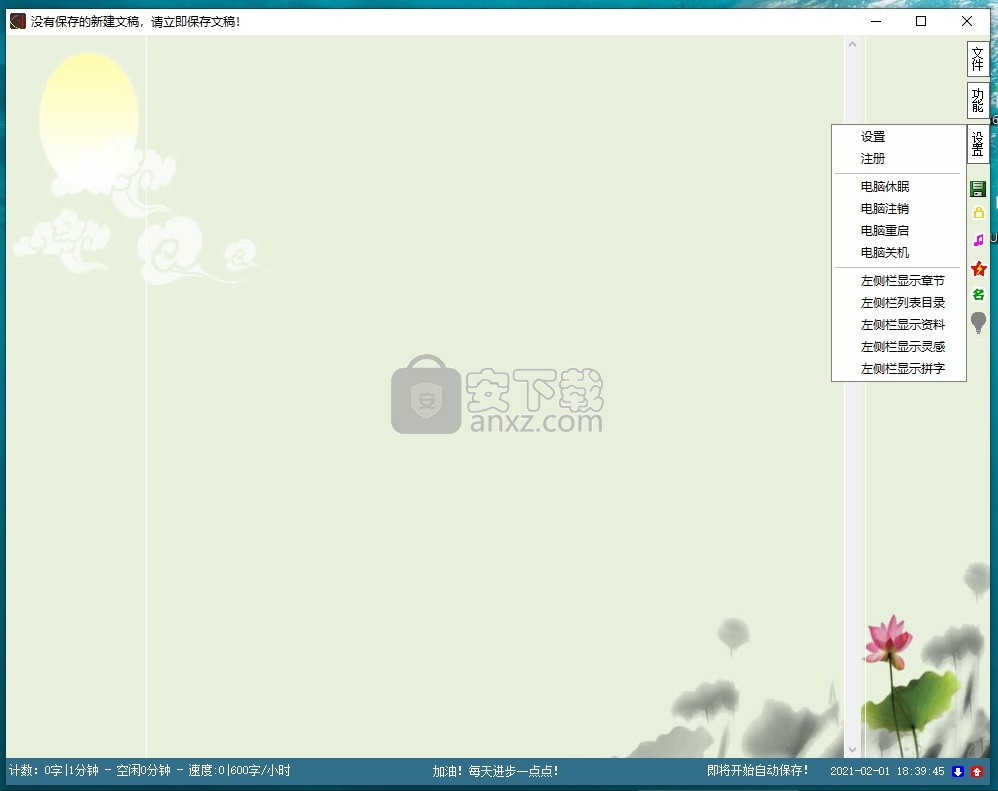
Task: Click the editor scrollbar down arrow
Action: [853, 749]
